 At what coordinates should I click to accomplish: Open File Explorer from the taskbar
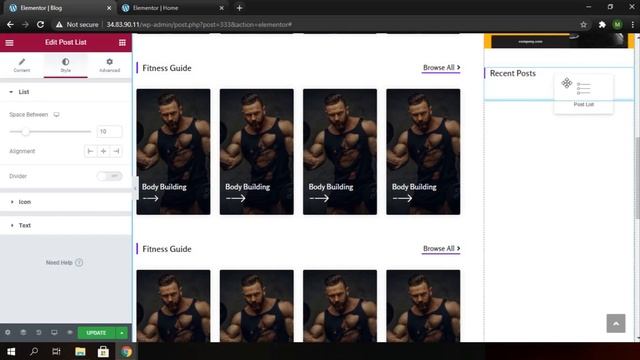coord(80,351)
